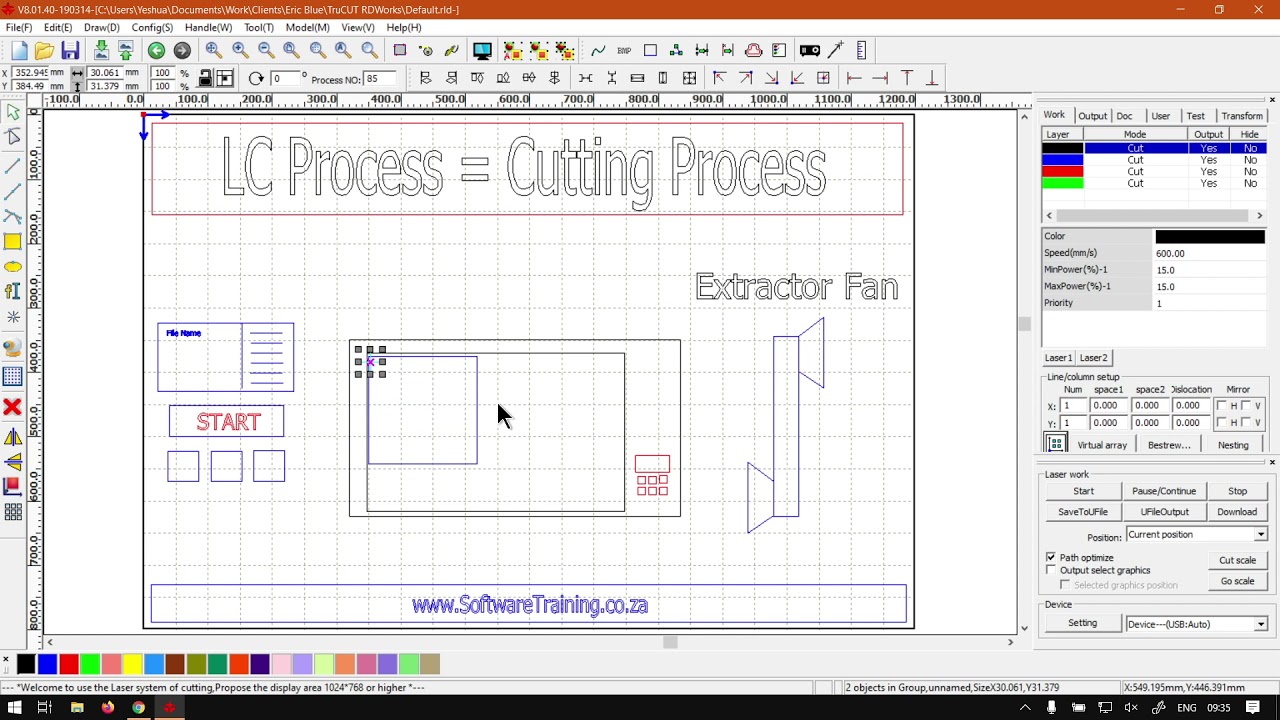Screen dimensions: 1280x720
Task: Open the Handle menu
Action: [208, 28]
